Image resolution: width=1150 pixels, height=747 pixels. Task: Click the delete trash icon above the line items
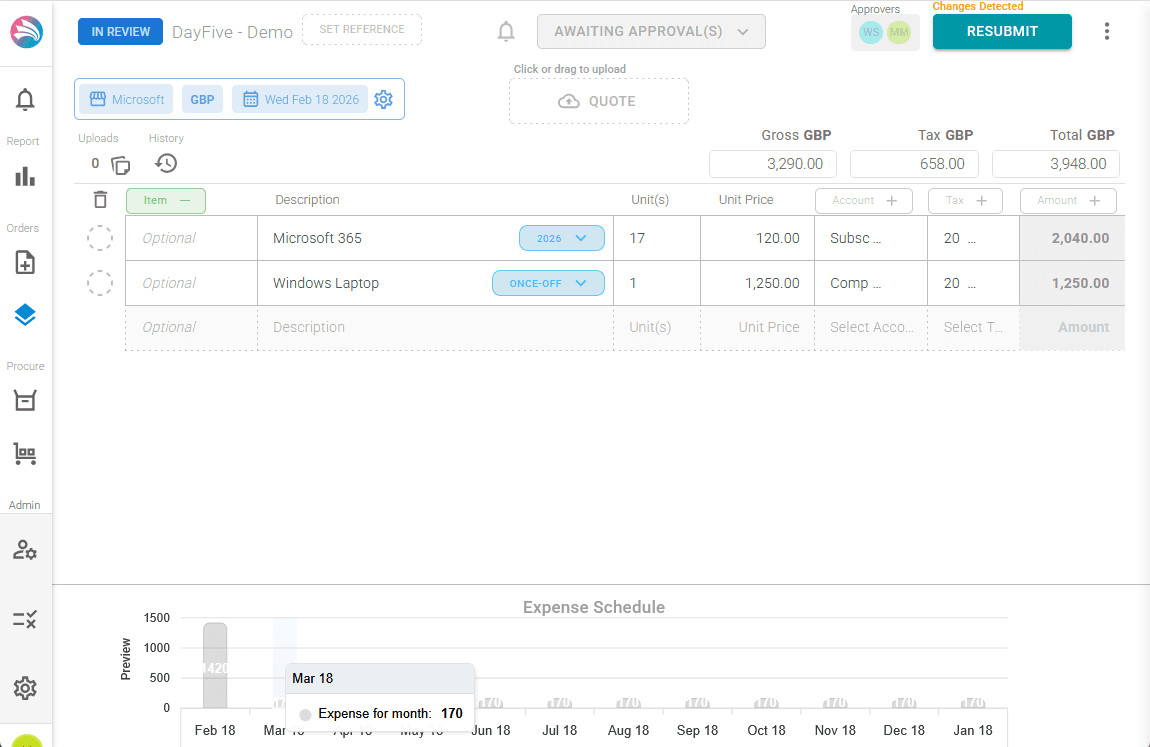pos(100,199)
